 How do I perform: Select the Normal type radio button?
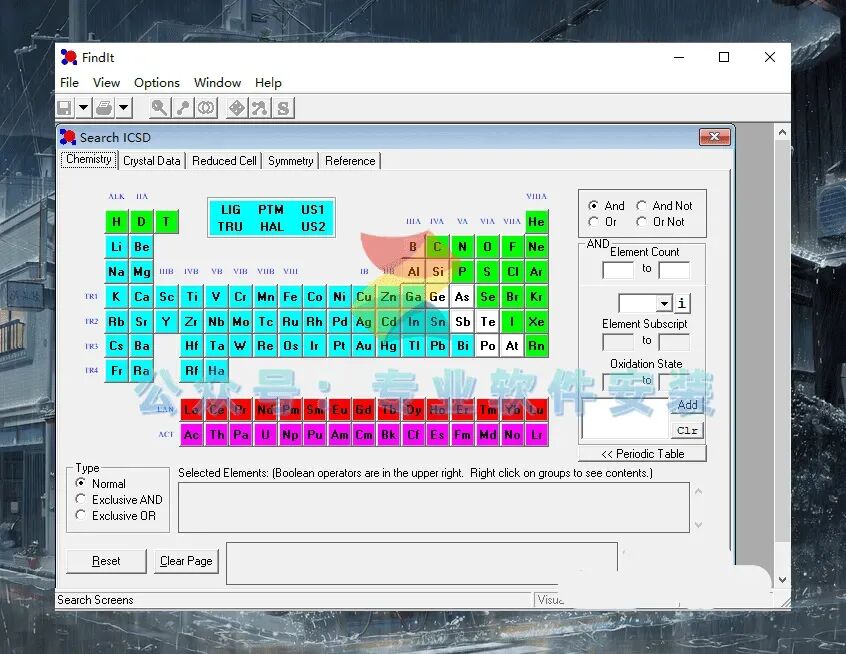[80, 483]
